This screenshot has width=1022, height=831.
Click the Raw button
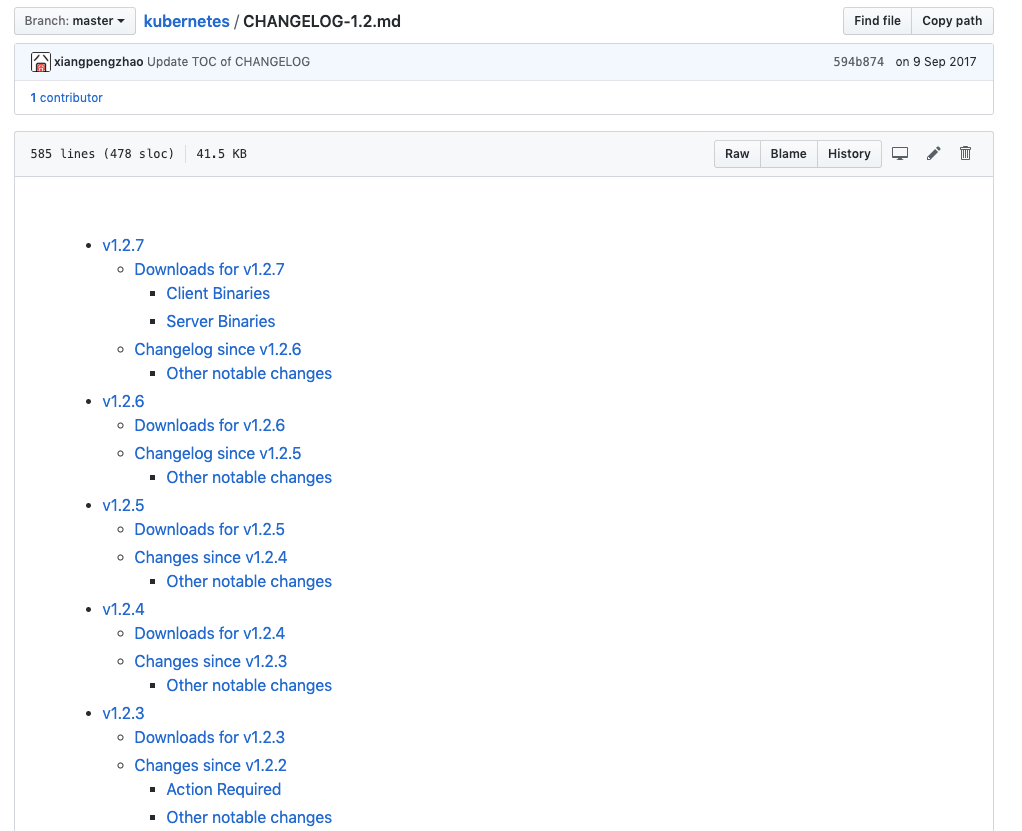point(737,154)
